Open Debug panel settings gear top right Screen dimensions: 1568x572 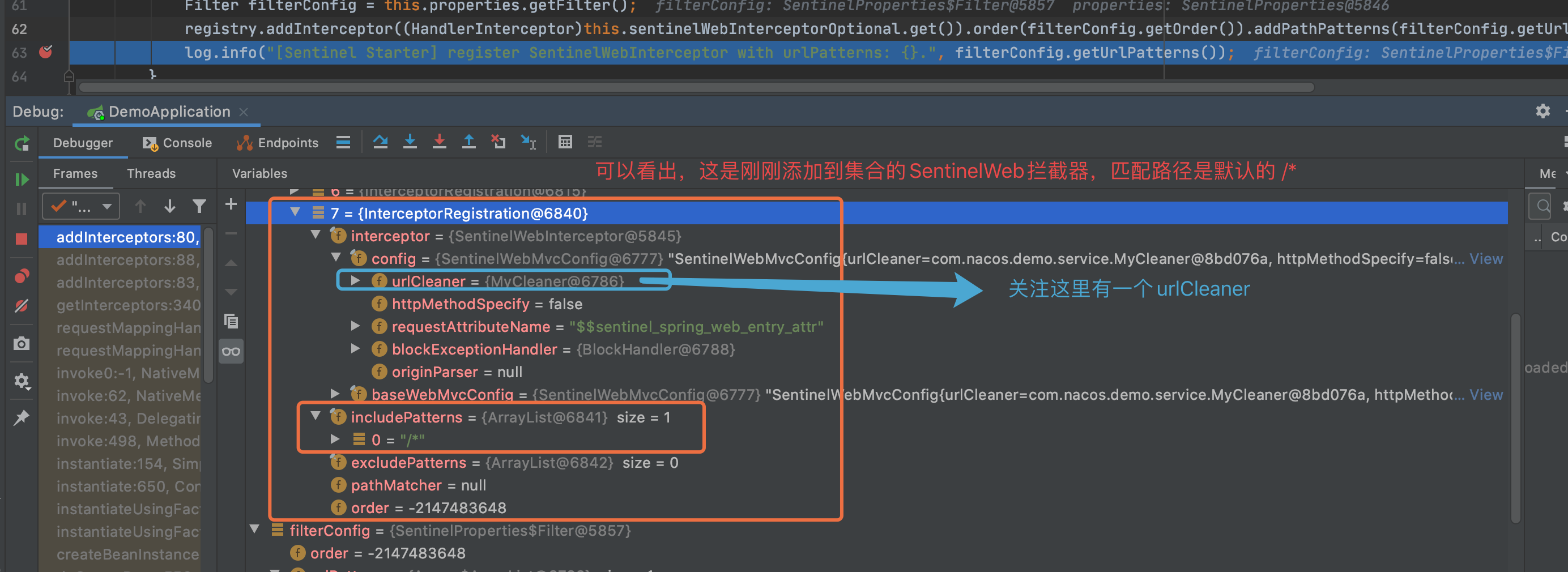click(x=1543, y=112)
